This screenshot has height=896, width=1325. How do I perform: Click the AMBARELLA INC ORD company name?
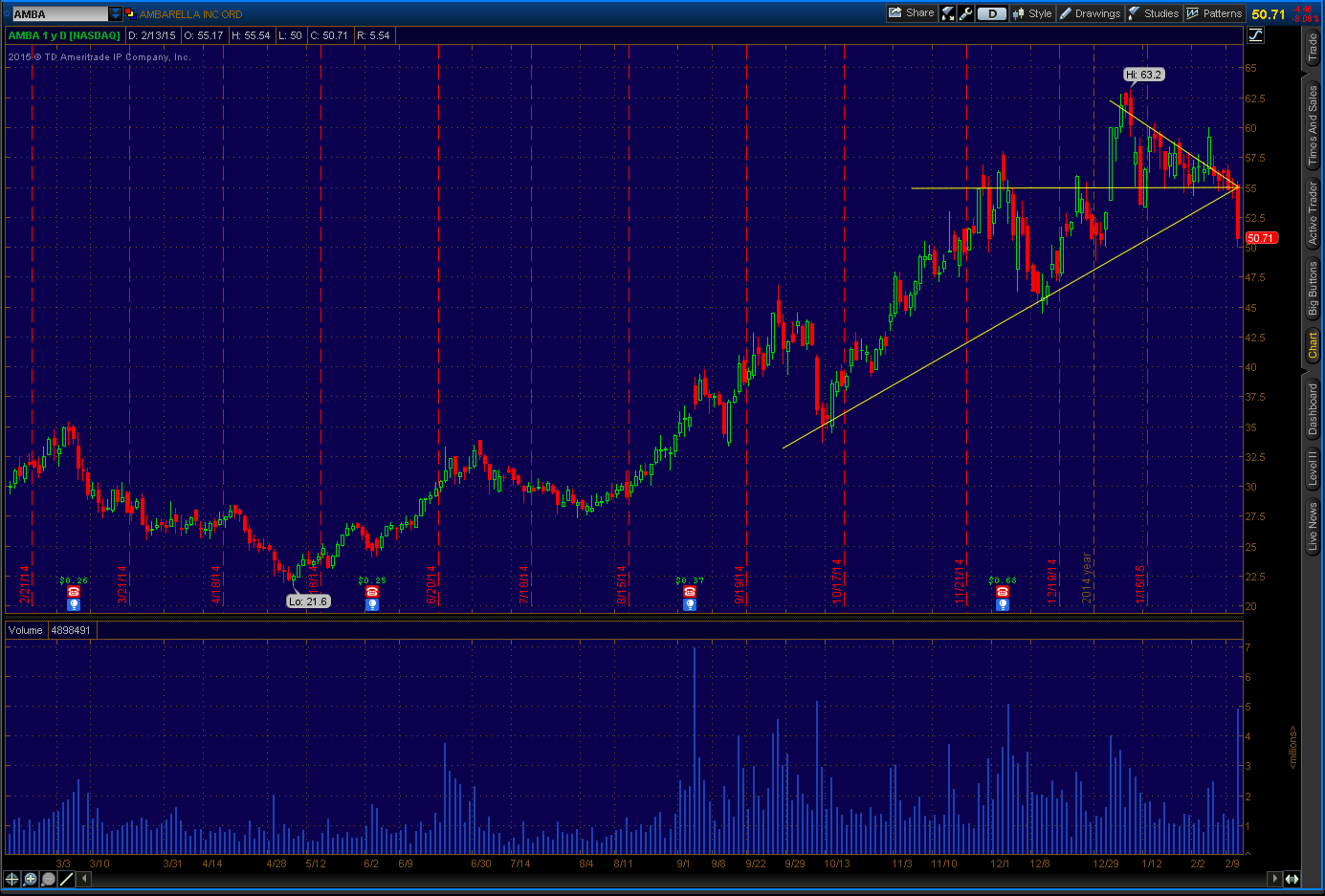191,14
